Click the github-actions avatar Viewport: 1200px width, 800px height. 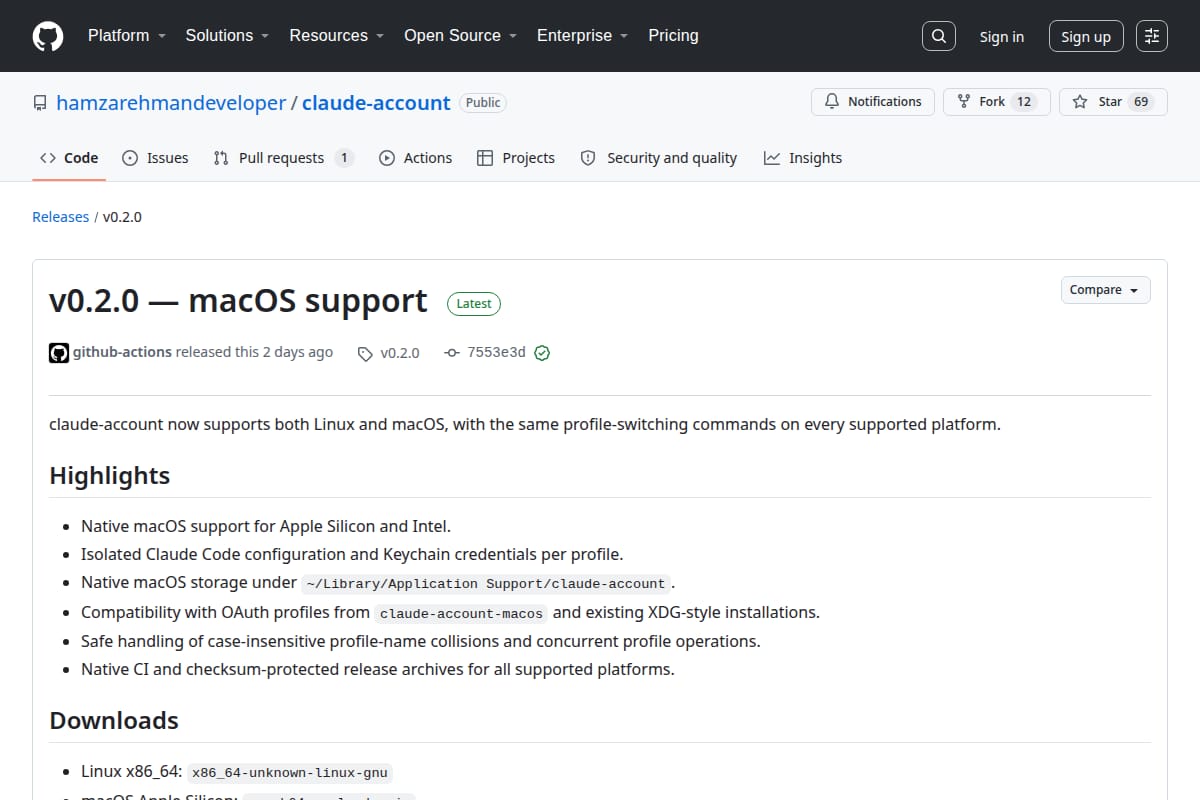(x=59, y=352)
